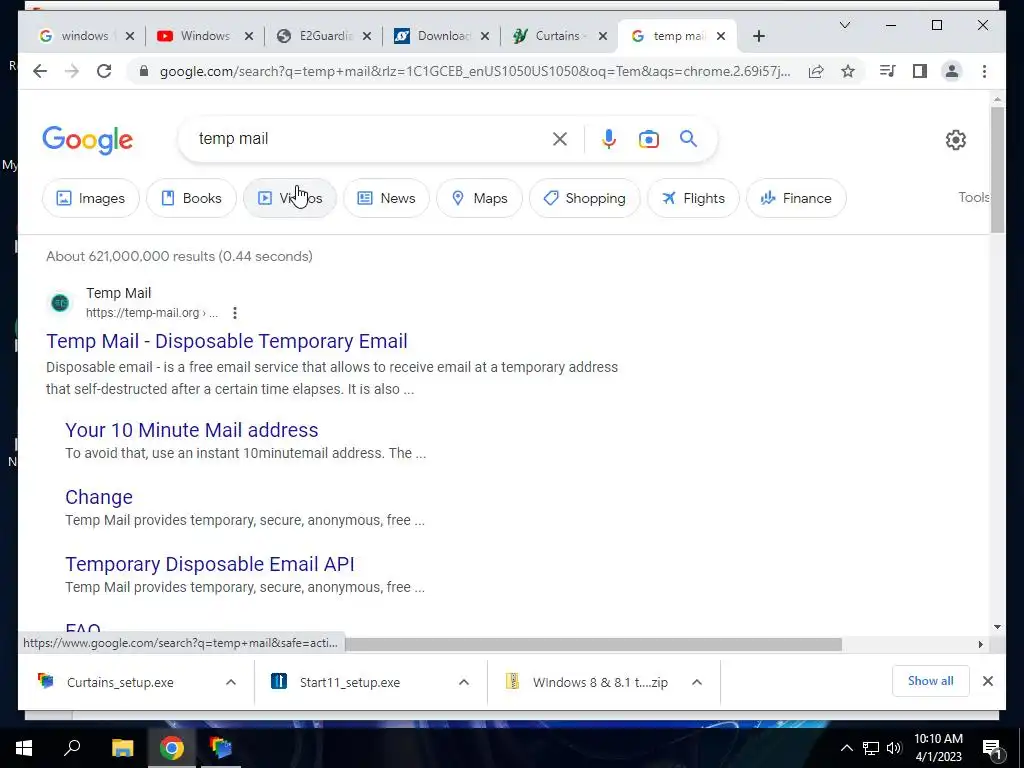
Task: Click the temp-mail.org site name
Action: tap(118, 293)
